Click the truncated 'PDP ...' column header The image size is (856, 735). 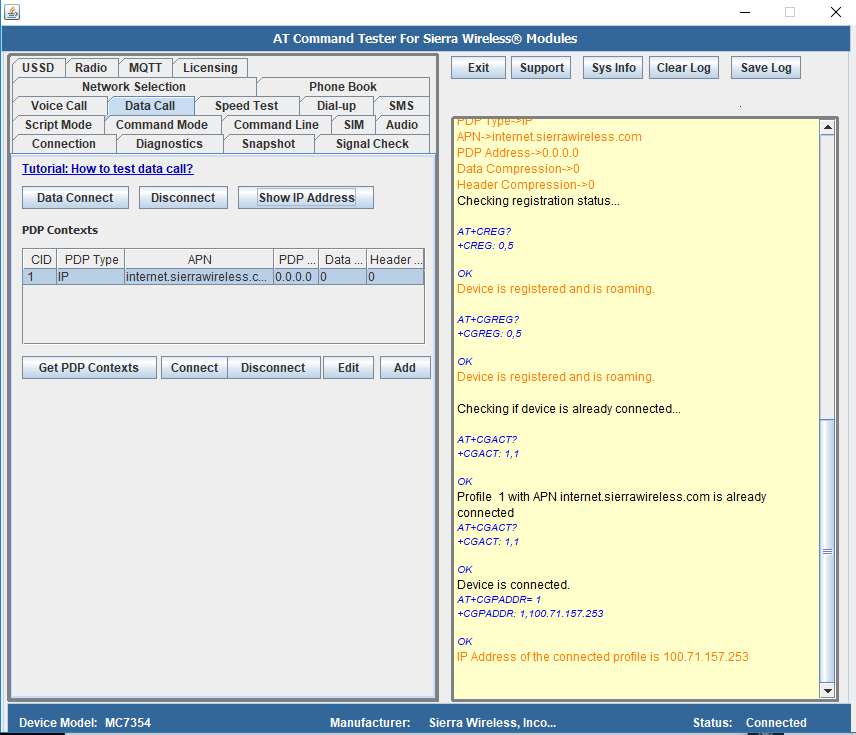coord(296,259)
